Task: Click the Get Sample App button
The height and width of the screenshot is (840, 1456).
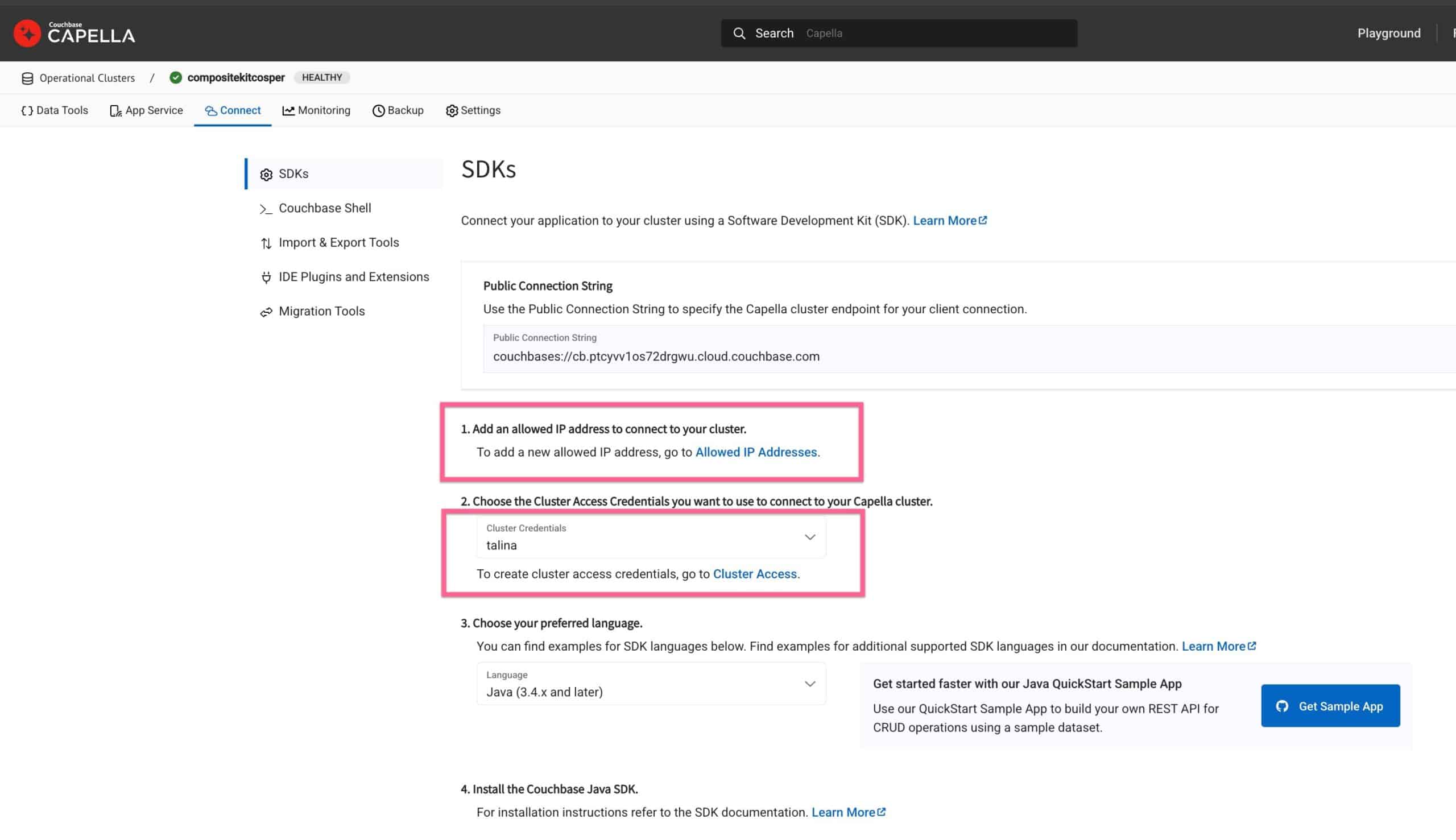Action: pos(1330,706)
